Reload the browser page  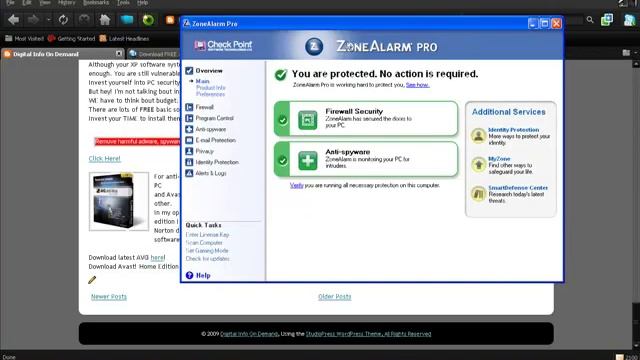click(x=63, y=19)
